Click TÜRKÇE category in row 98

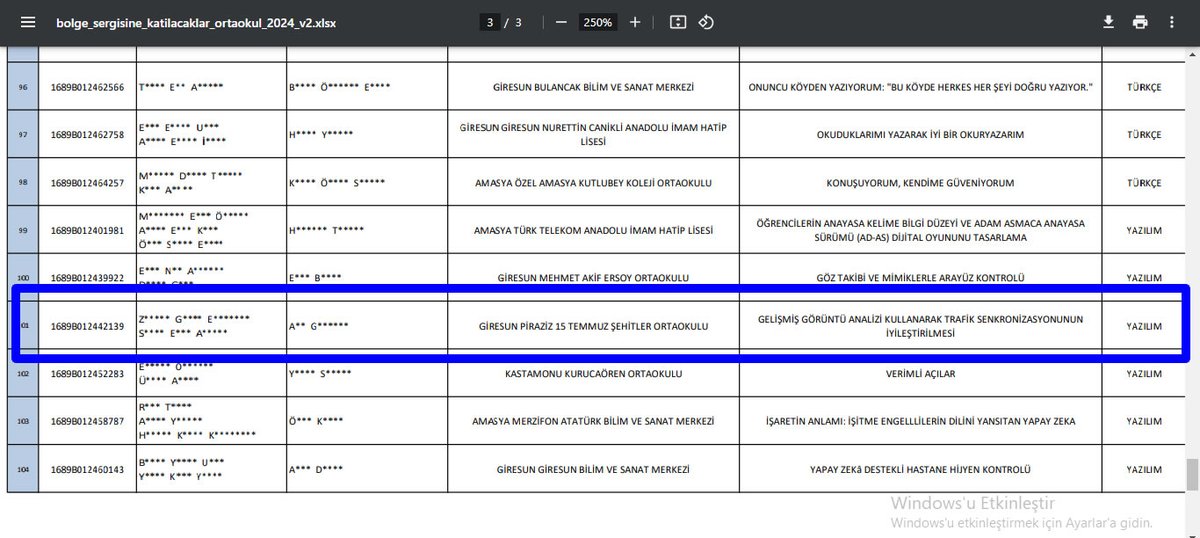[1144, 183]
